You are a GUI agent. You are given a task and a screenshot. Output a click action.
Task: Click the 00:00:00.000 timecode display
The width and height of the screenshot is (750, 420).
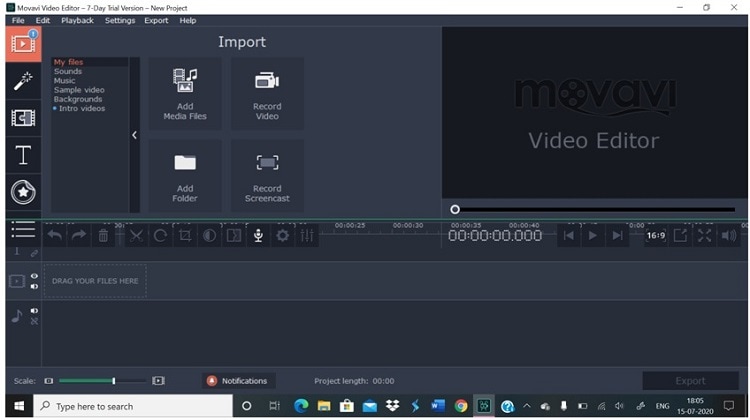[495, 236]
